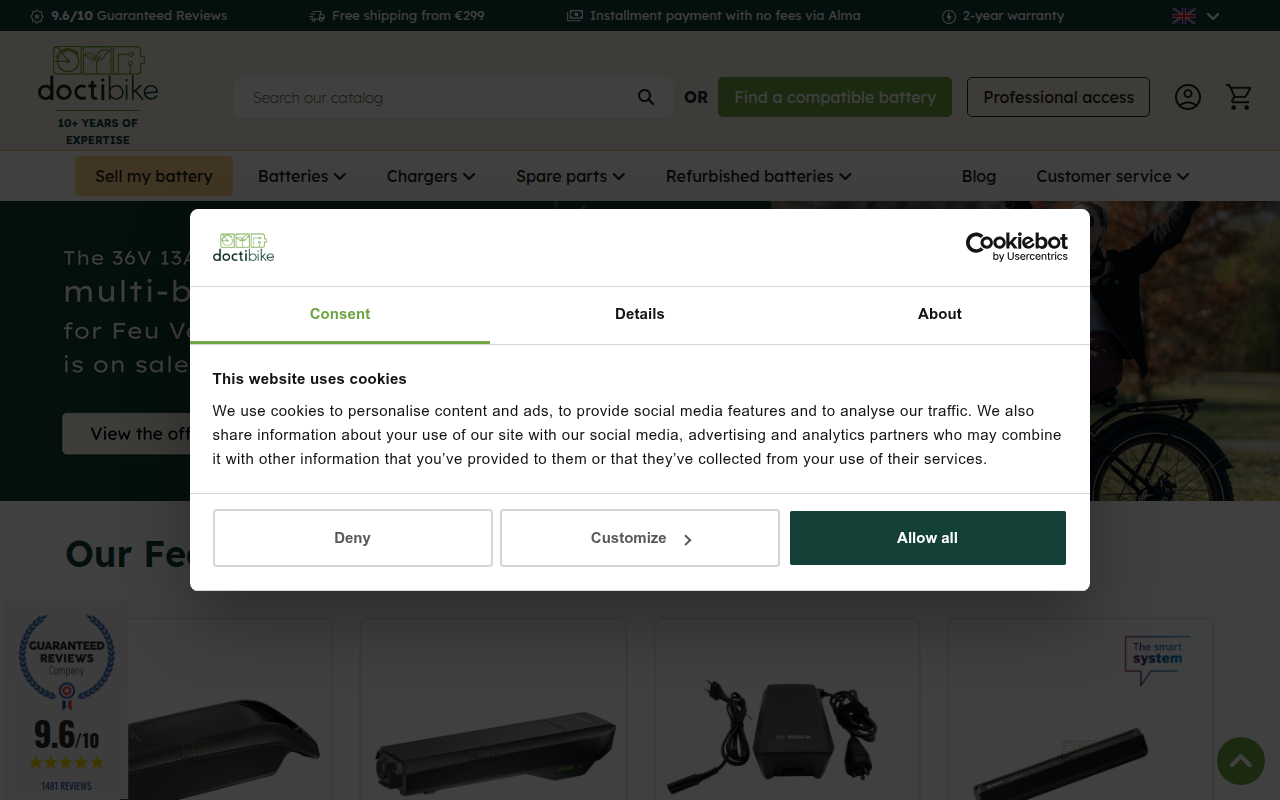The image size is (1280, 800).
Task: Click the search magnifier icon
Action: [646, 97]
